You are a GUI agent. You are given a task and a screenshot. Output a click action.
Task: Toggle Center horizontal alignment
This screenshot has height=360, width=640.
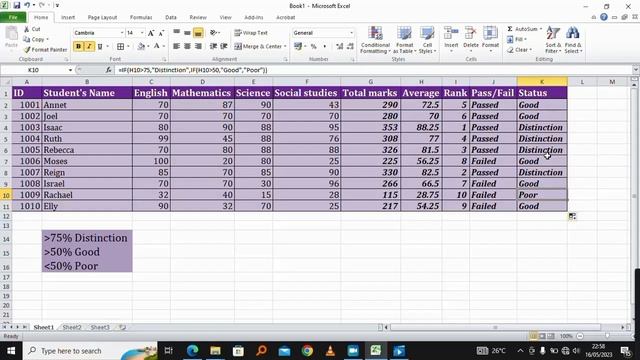(187, 47)
